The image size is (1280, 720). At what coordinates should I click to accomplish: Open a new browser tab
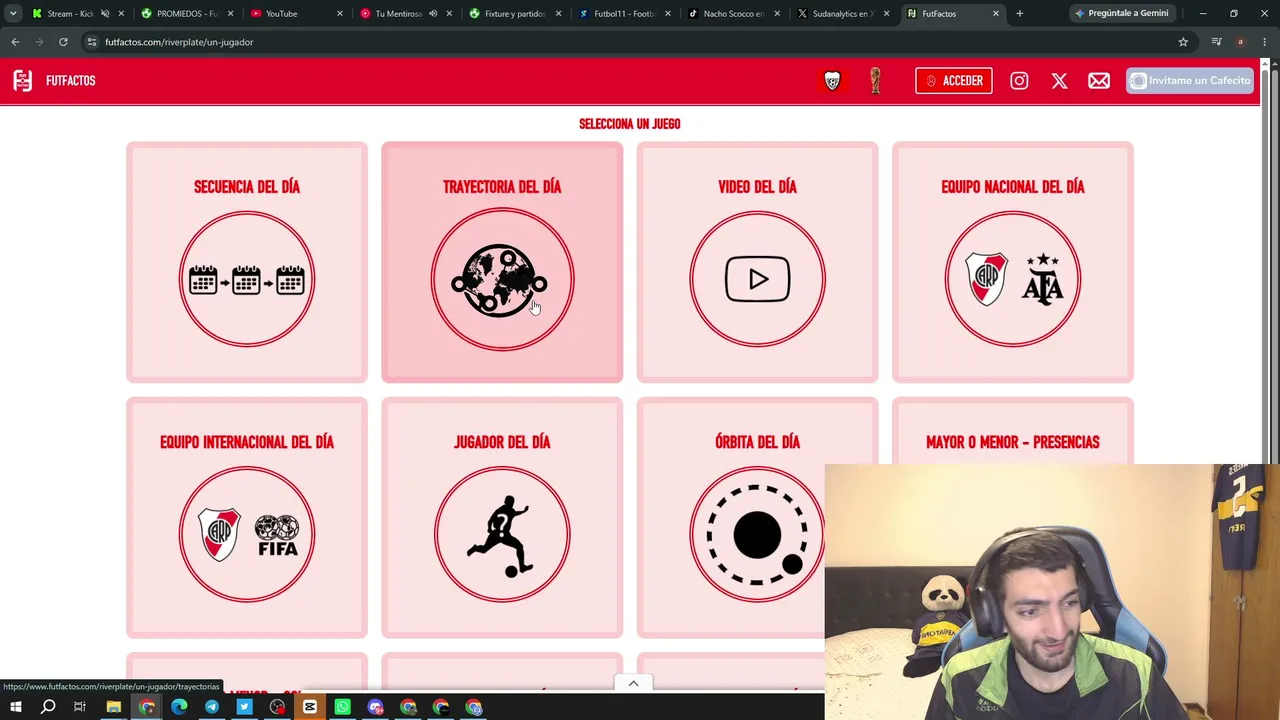(x=1019, y=14)
